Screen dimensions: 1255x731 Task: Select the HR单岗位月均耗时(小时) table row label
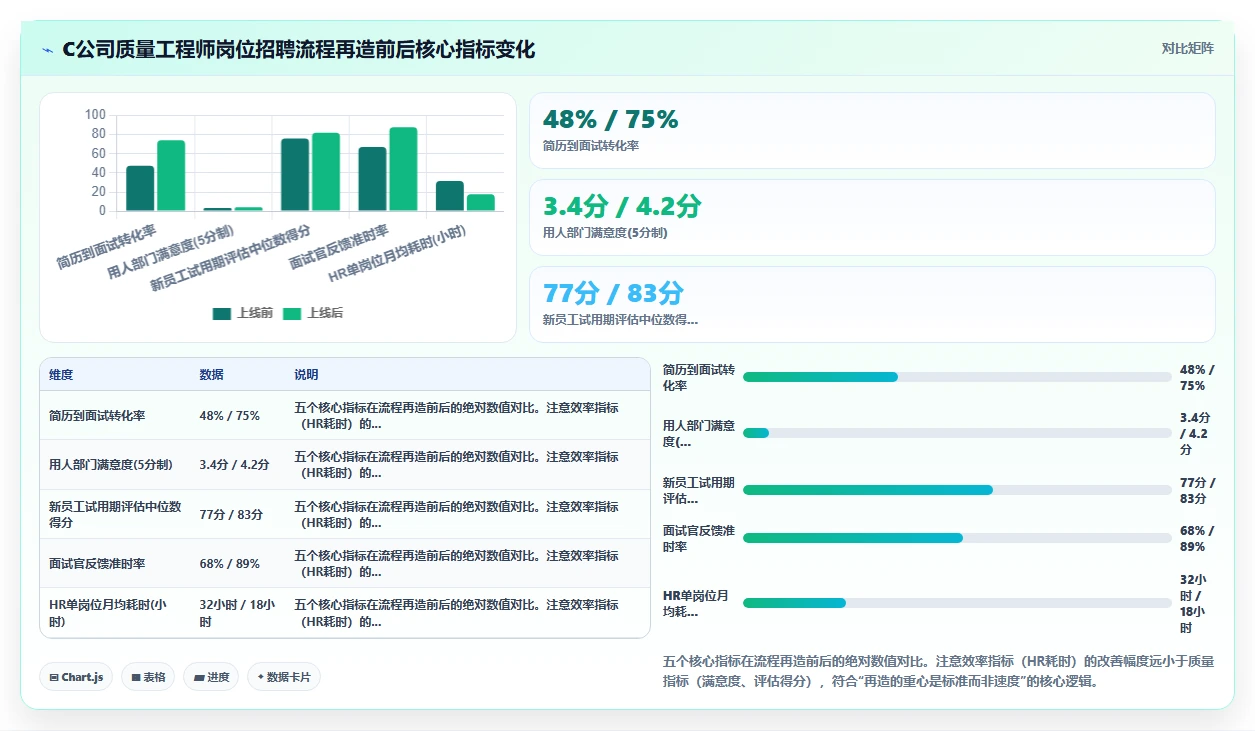[108, 613]
